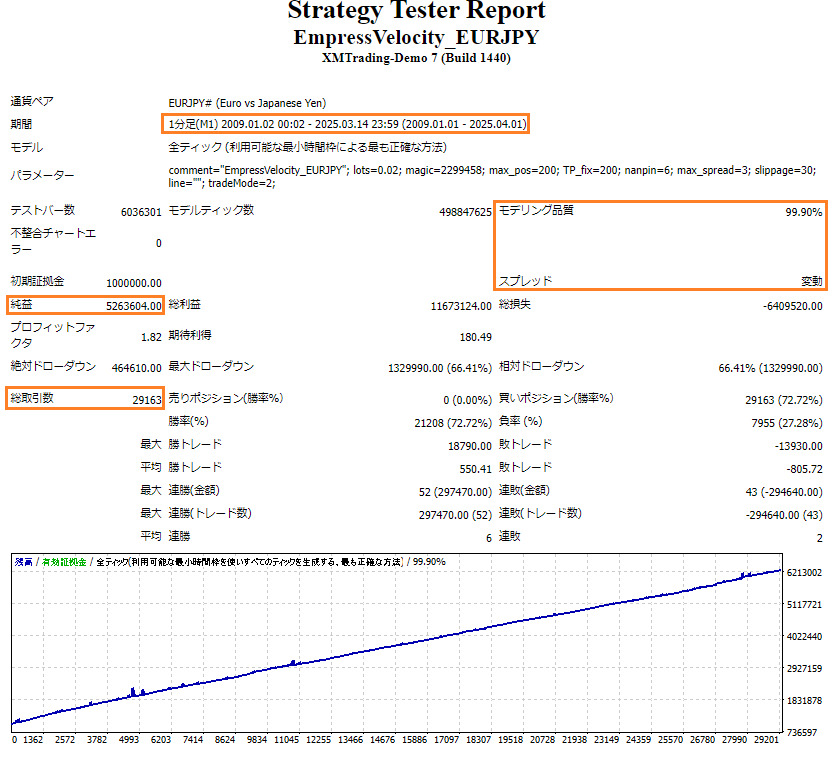The height and width of the screenshot is (757, 833).
Task: Select the average consecutive losses value 2
Action: click(820, 538)
